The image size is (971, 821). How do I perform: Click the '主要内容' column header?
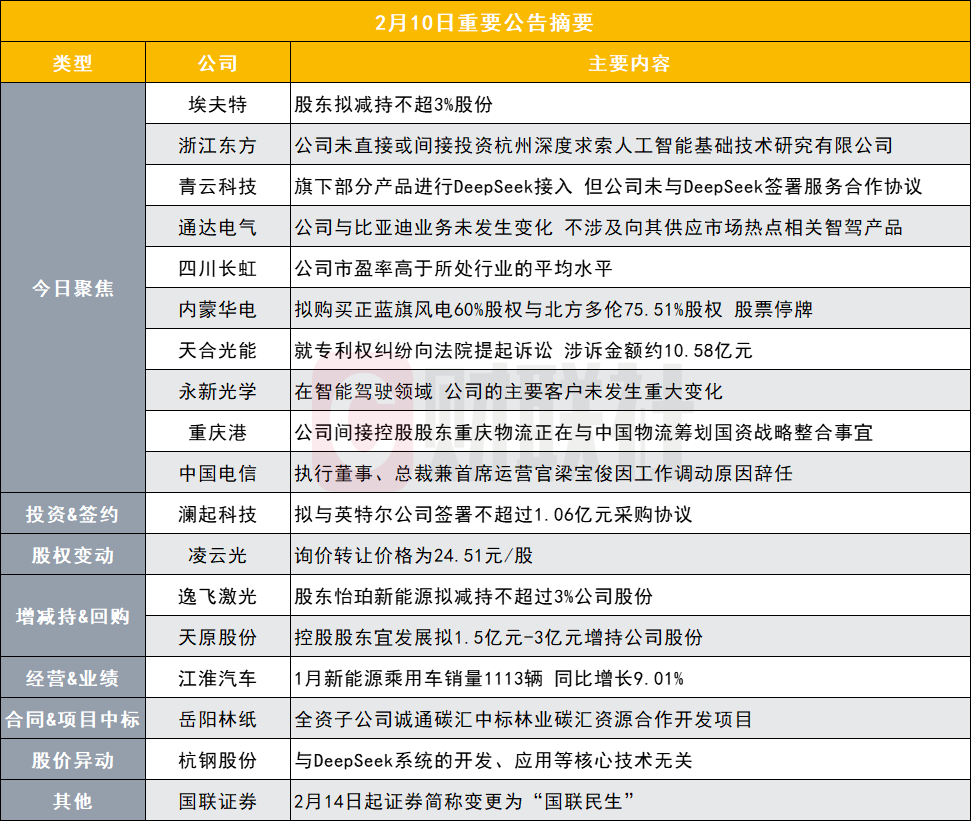629,63
